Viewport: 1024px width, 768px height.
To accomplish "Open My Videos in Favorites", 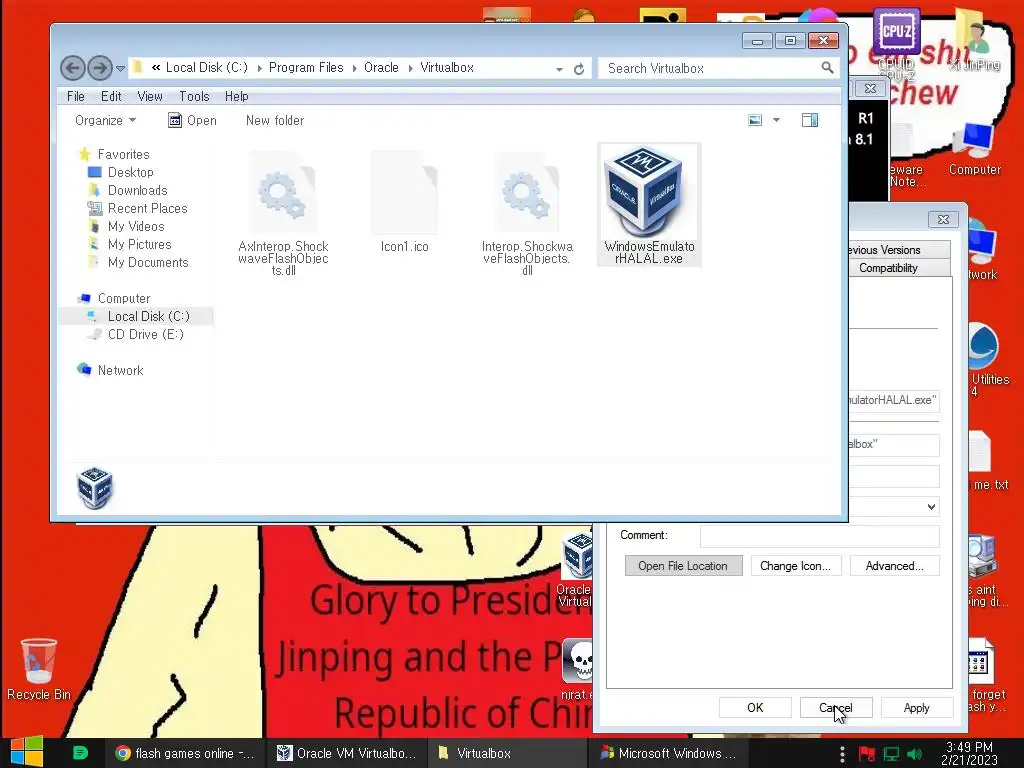I will 136,226.
